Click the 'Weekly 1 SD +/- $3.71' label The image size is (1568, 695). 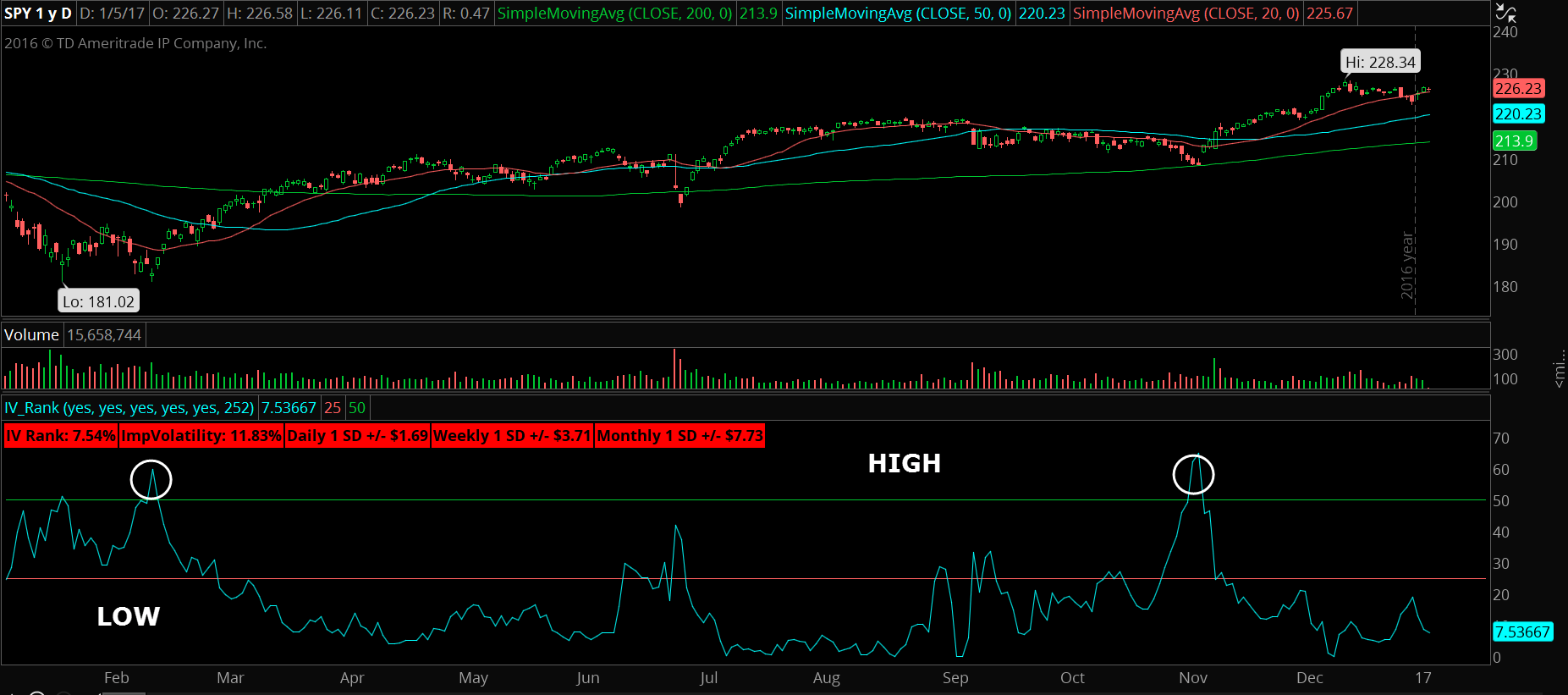click(x=512, y=436)
